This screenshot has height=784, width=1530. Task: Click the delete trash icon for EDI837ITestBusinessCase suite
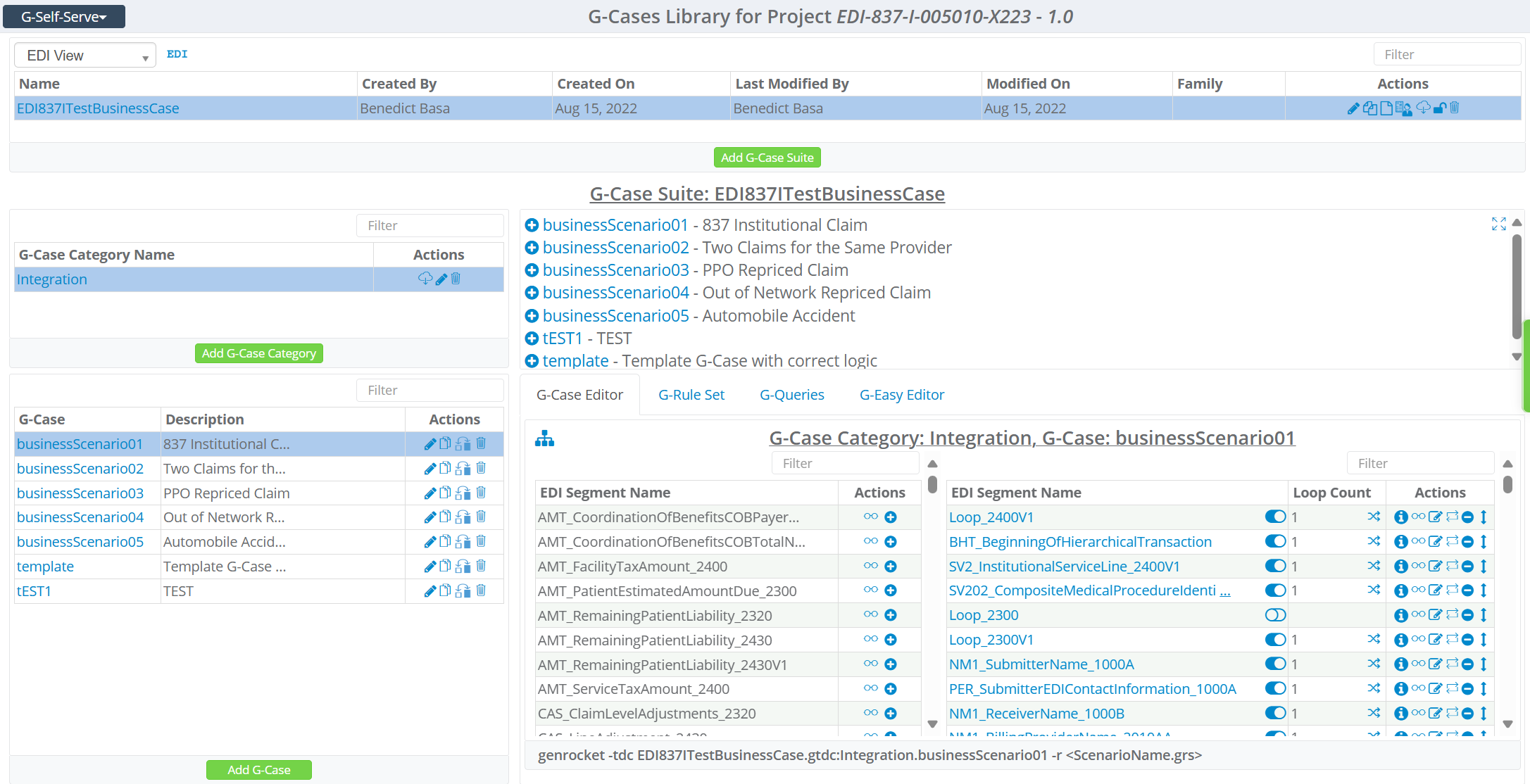click(1455, 108)
